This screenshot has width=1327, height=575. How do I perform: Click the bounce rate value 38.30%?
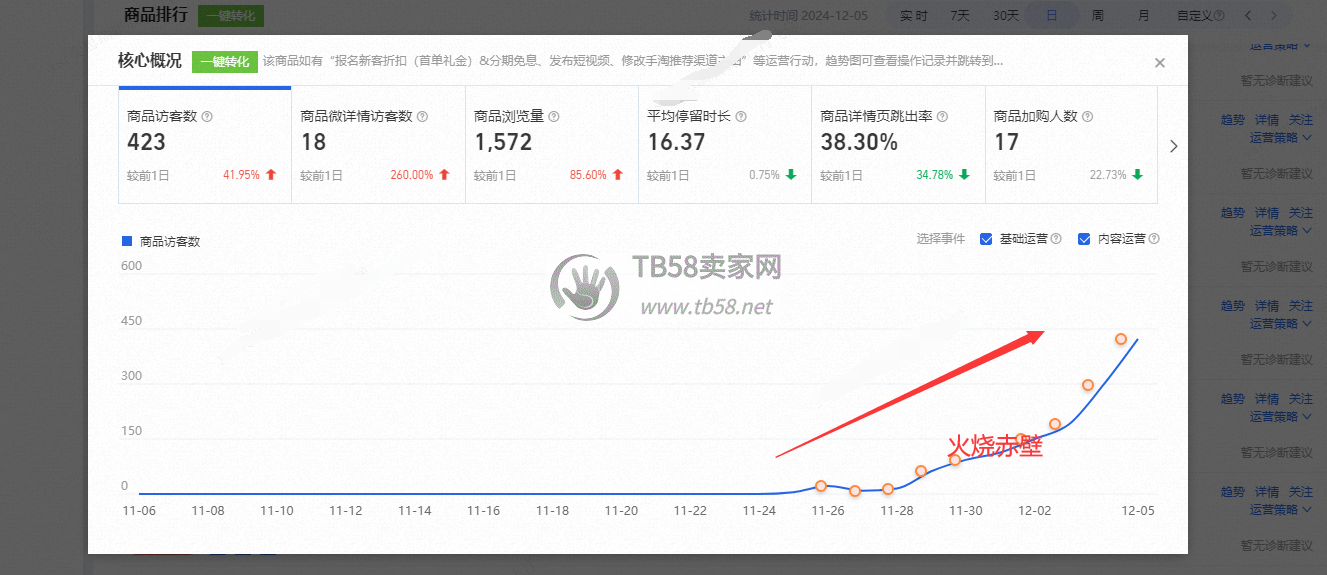[859, 142]
